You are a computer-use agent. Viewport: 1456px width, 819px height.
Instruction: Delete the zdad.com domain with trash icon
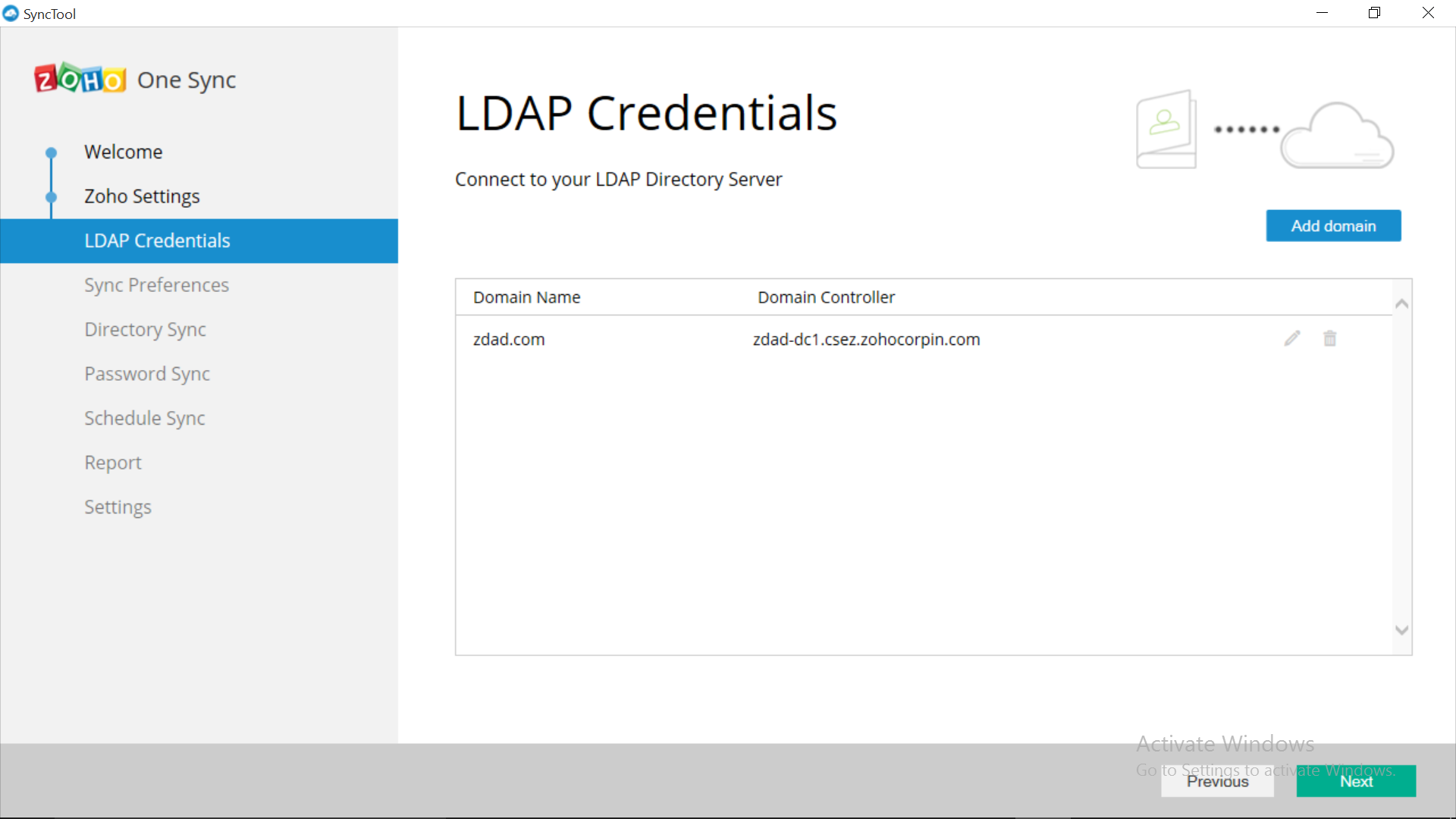pos(1330,338)
